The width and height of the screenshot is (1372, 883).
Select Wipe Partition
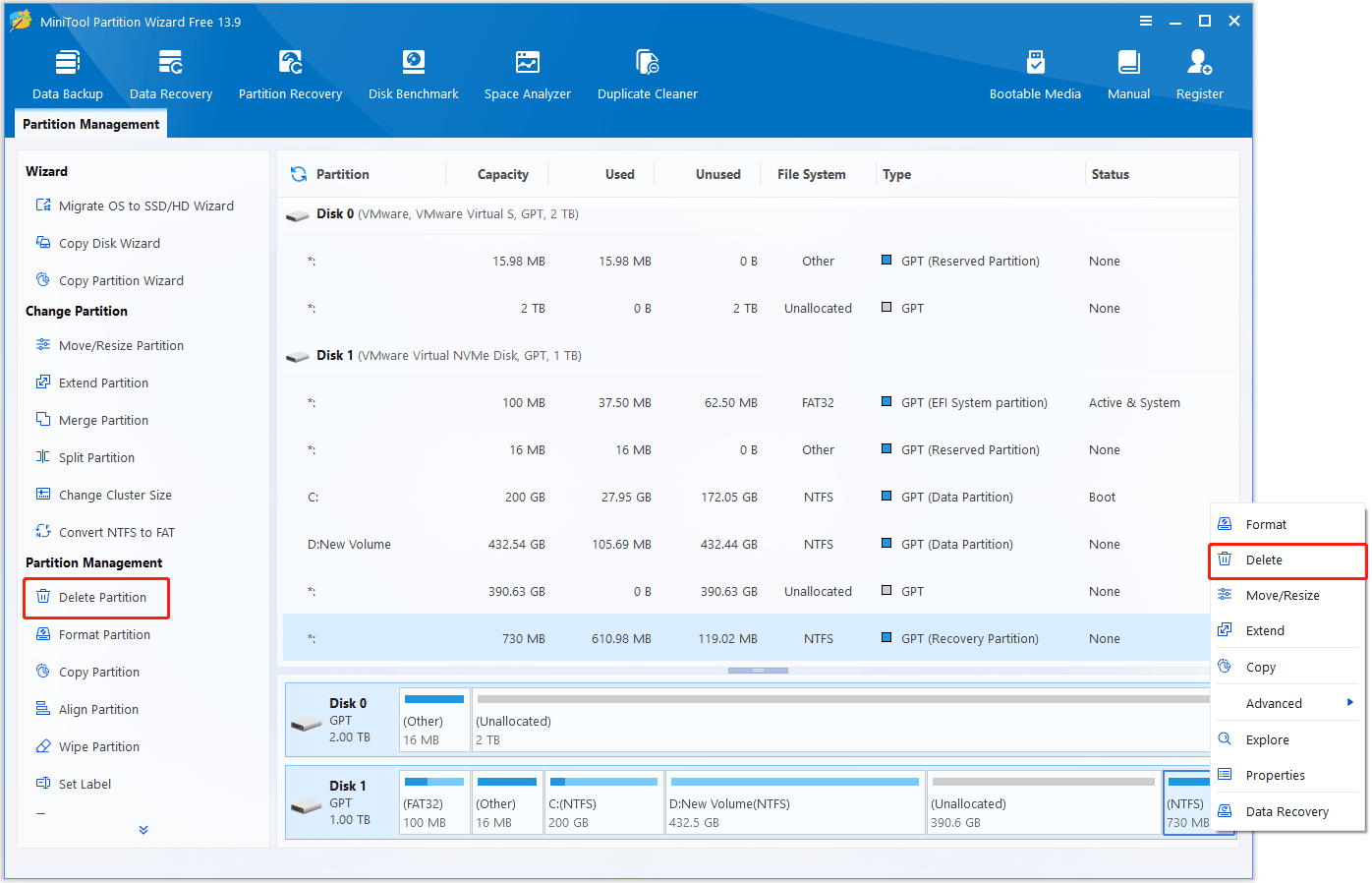(x=87, y=746)
